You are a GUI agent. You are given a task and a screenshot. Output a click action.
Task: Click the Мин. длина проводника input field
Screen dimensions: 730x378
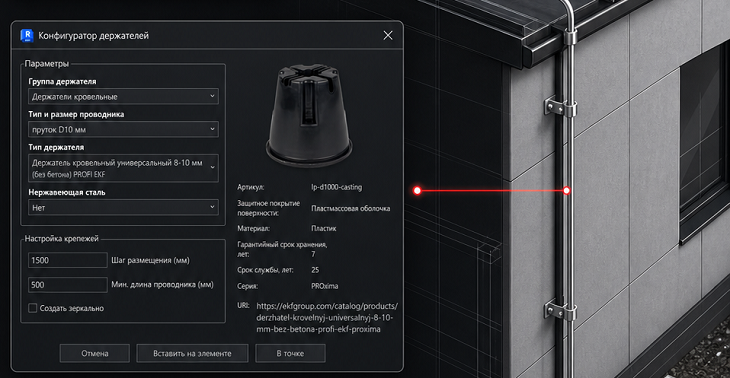click(x=68, y=285)
